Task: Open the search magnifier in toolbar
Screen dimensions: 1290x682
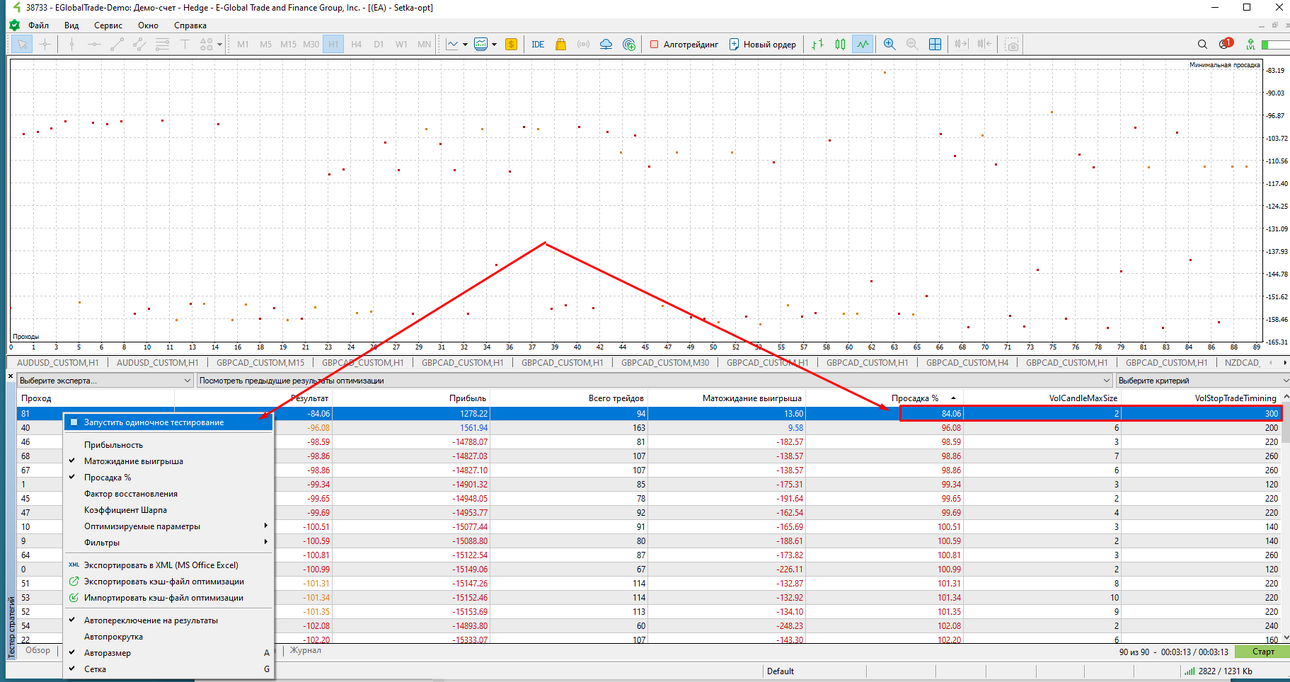Action: (x=1202, y=44)
